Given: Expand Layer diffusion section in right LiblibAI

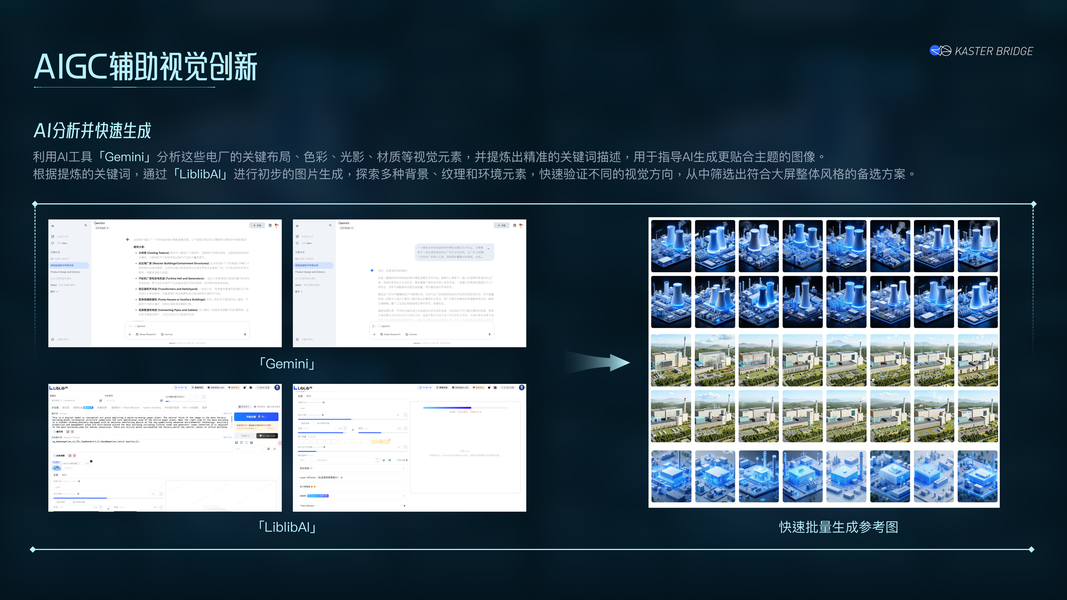Looking at the screenshot, I should click(352, 478).
